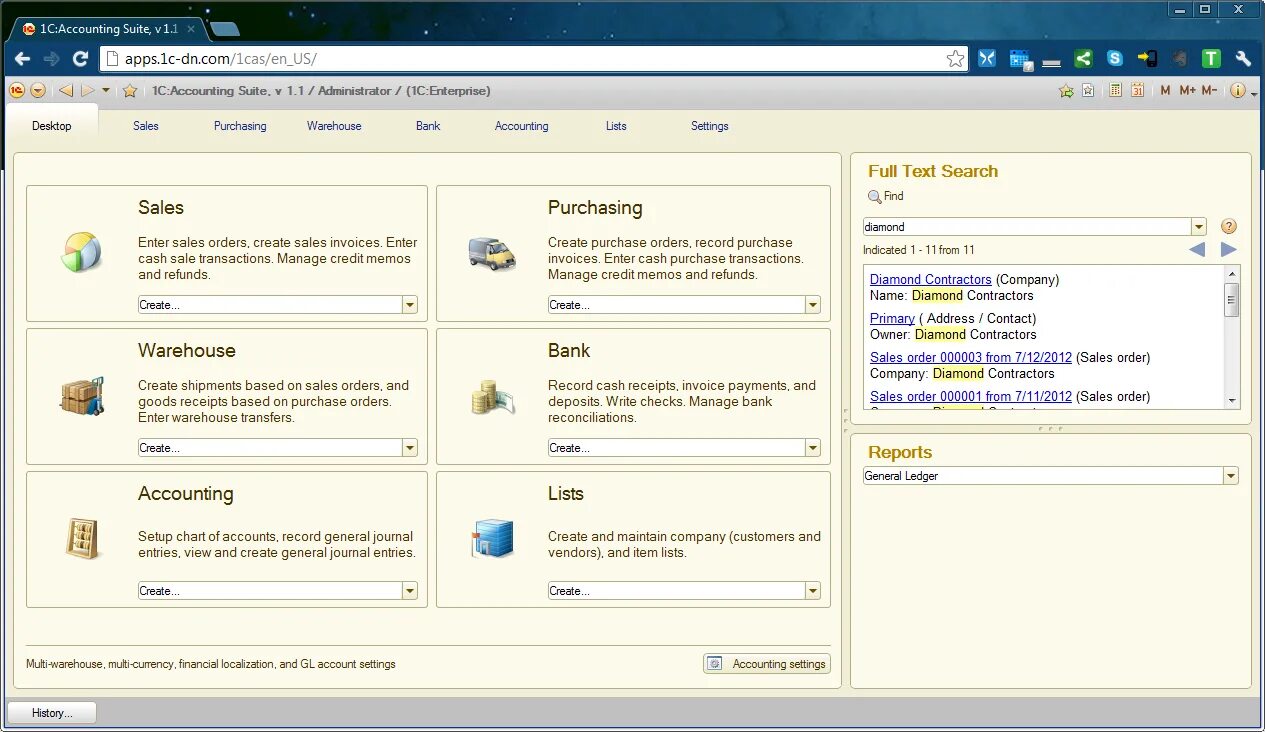This screenshot has height=732, width=1265.
Task: Go to previous search results arrow
Action: point(1197,250)
